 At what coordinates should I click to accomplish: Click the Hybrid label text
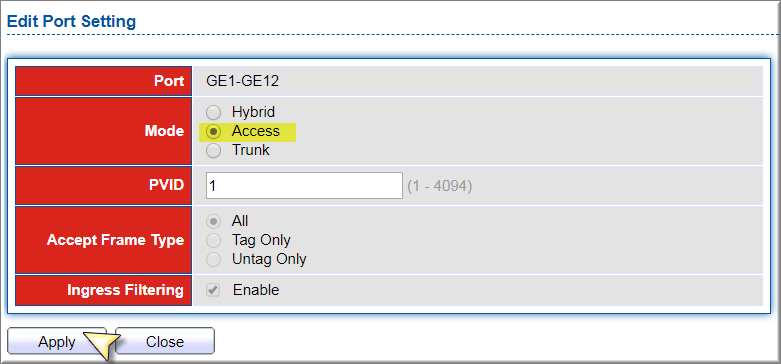pos(253,112)
